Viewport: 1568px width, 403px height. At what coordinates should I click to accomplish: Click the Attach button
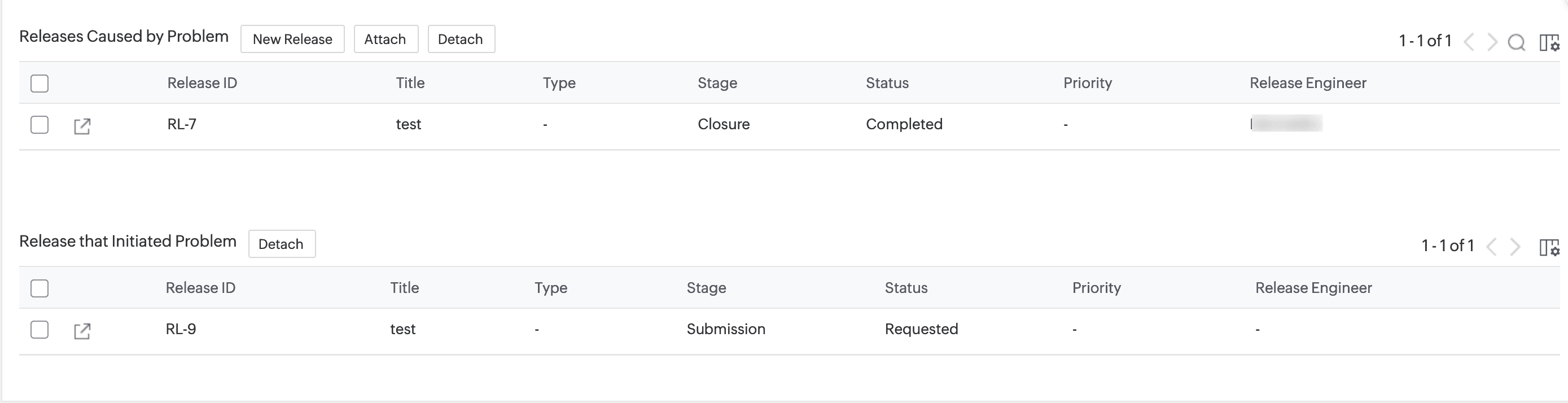point(386,40)
